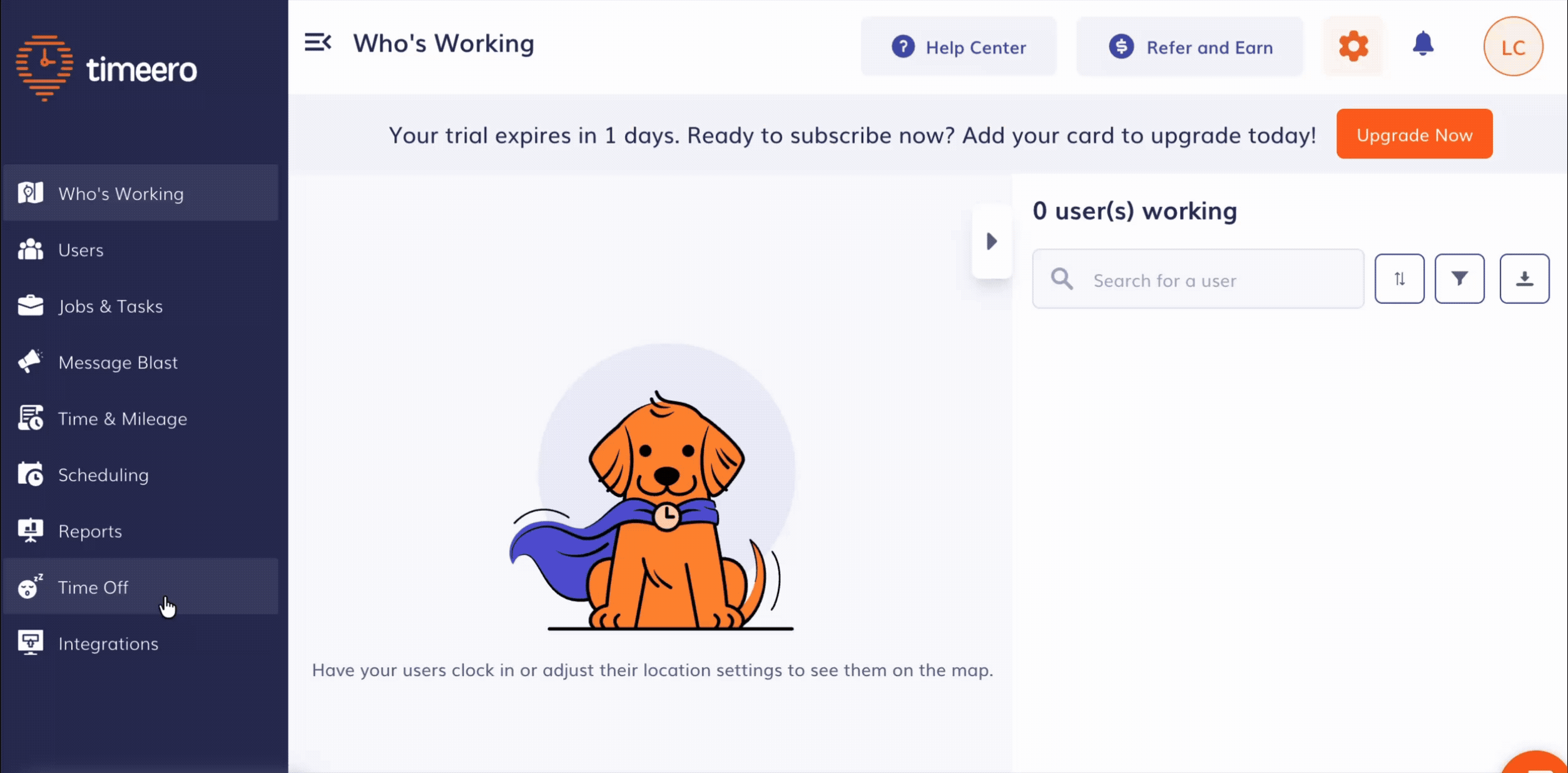1568x773 pixels.
Task: Click the Upgrade Now button
Action: 1414,134
